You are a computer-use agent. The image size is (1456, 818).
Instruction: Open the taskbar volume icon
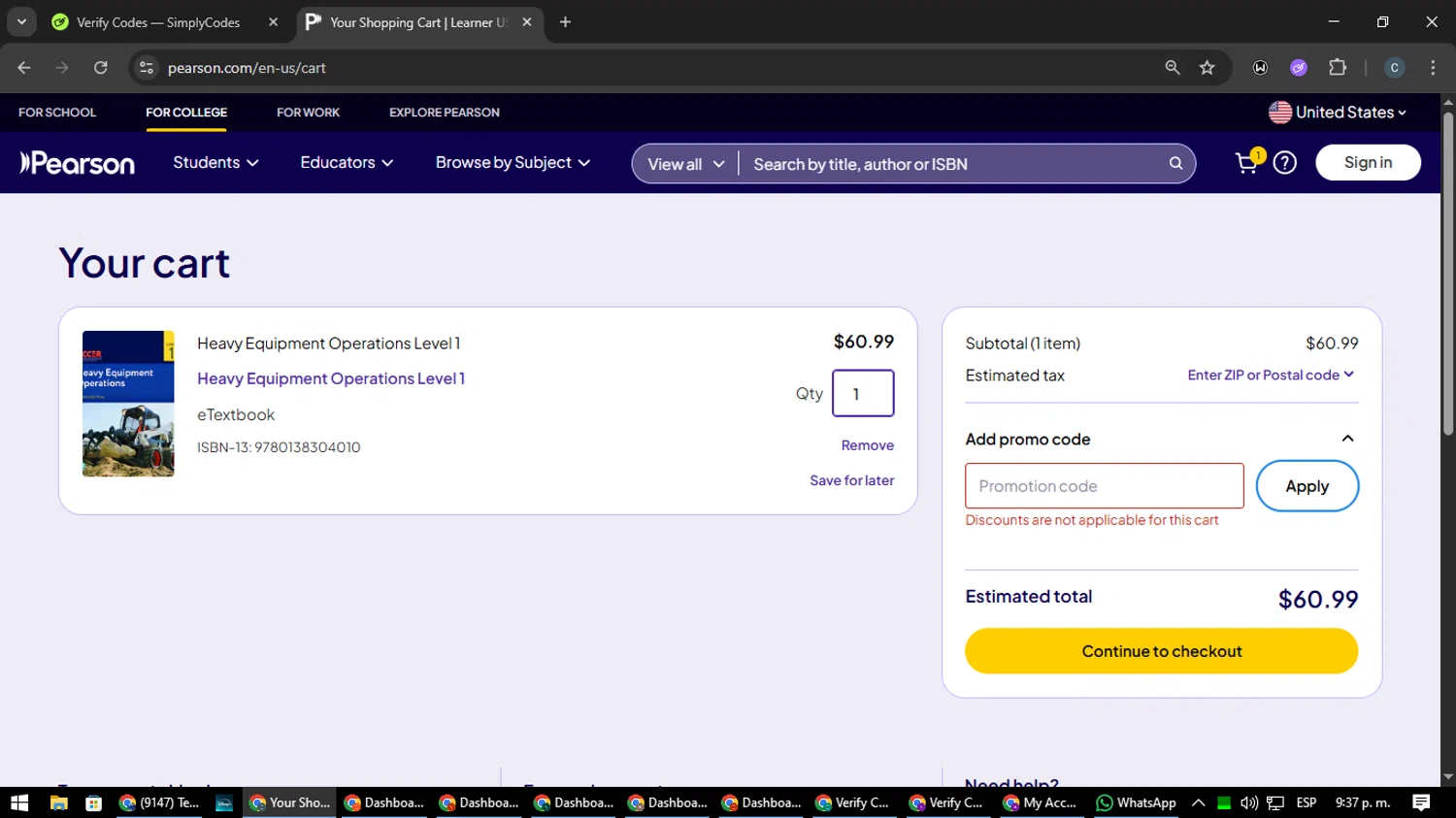[x=1249, y=802]
